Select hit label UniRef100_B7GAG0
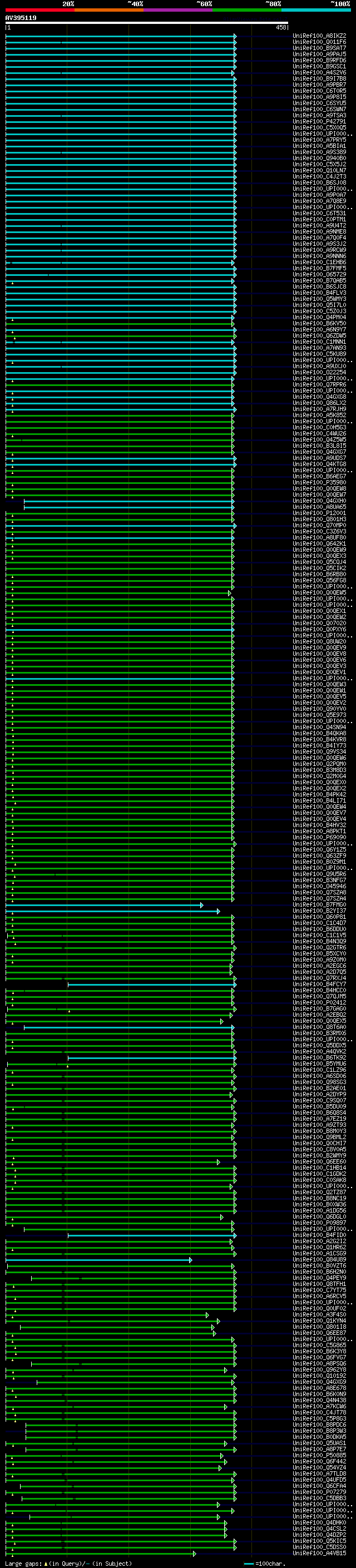356x1568 pixels. click(319, 1008)
